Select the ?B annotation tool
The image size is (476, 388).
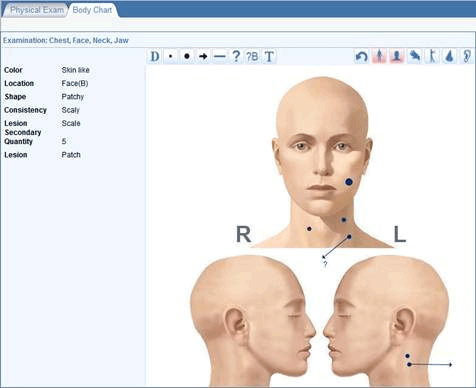click(x=252, y=56)
